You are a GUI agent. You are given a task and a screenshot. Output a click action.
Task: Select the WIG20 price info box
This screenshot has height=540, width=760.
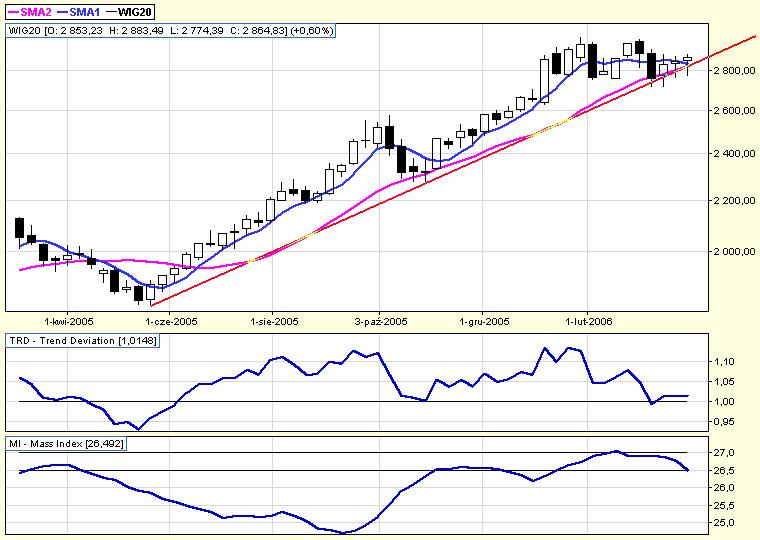[x=171, y=31]
